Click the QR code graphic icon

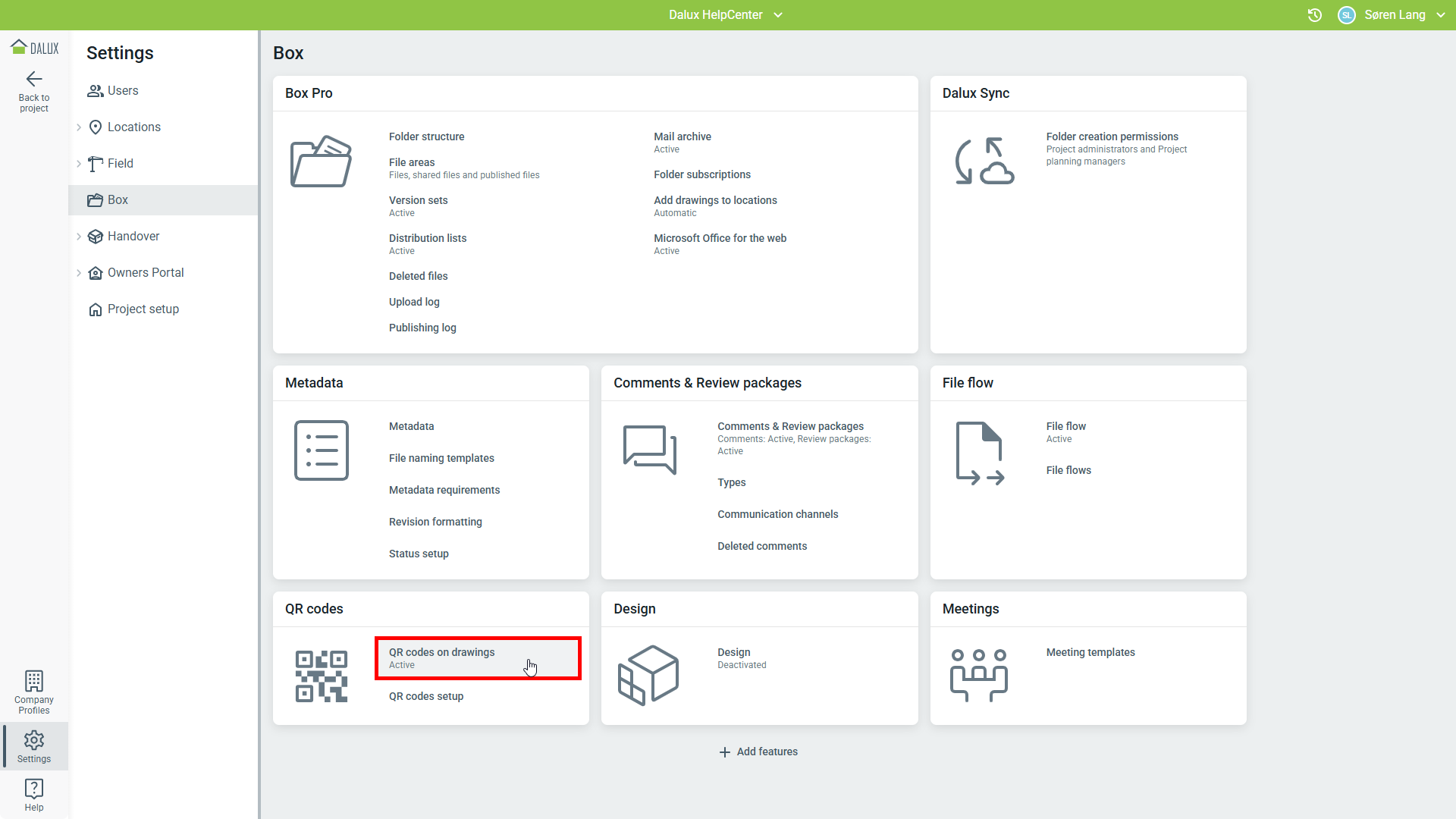coord(321,676)
